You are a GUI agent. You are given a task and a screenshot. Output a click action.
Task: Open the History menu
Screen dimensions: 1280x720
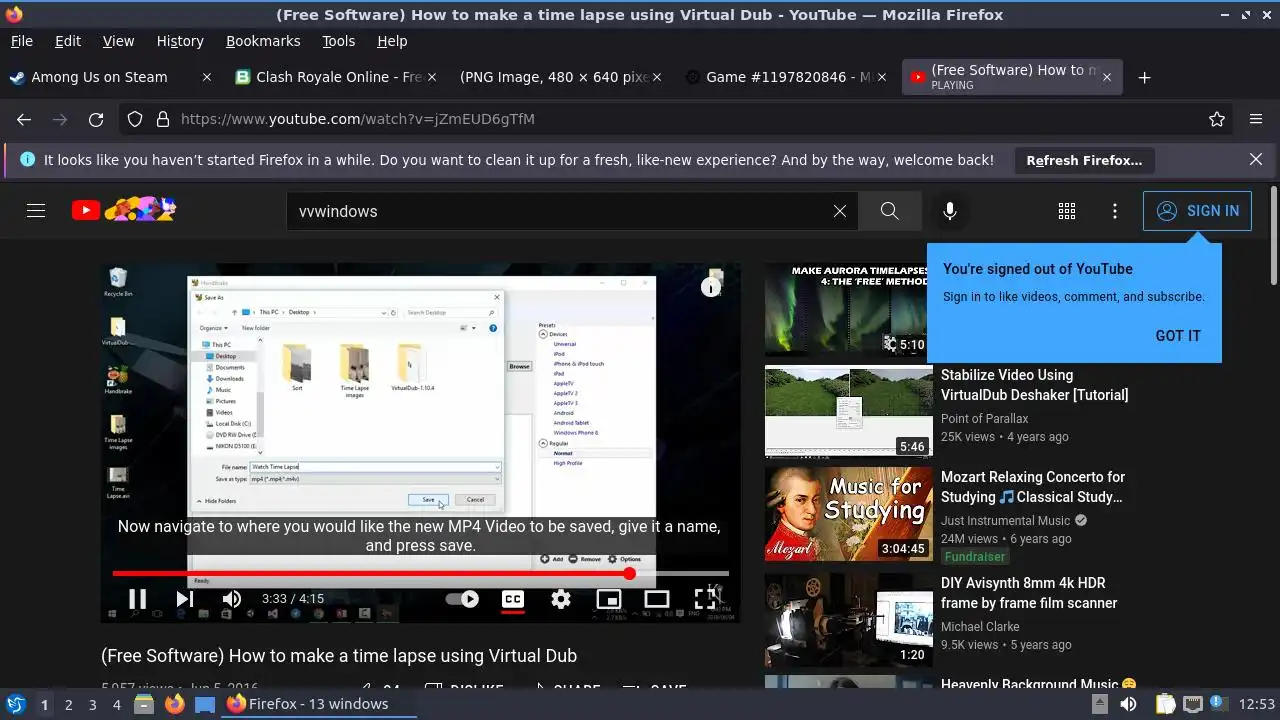(x=180, y=41)
